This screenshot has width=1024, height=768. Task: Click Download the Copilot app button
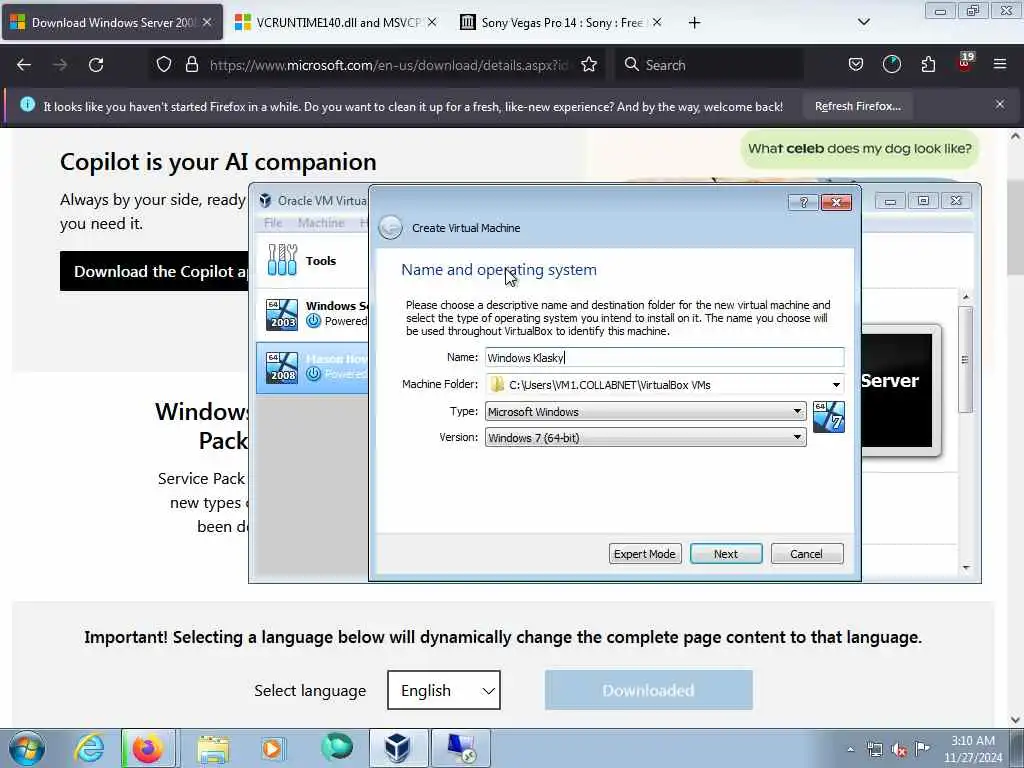click(x=155, y=271)
